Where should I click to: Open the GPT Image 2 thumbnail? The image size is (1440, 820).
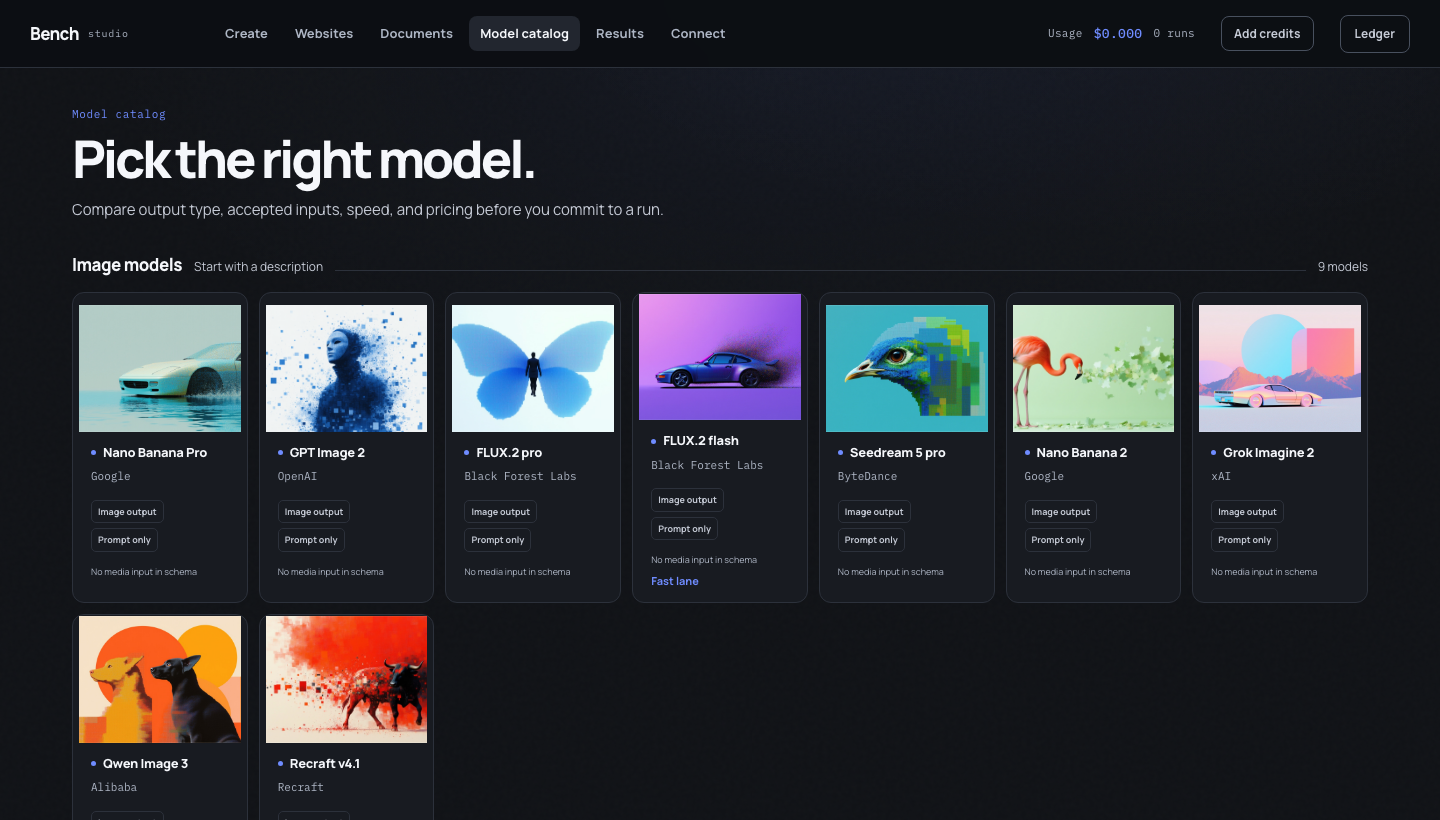click(x=346, y=369)
